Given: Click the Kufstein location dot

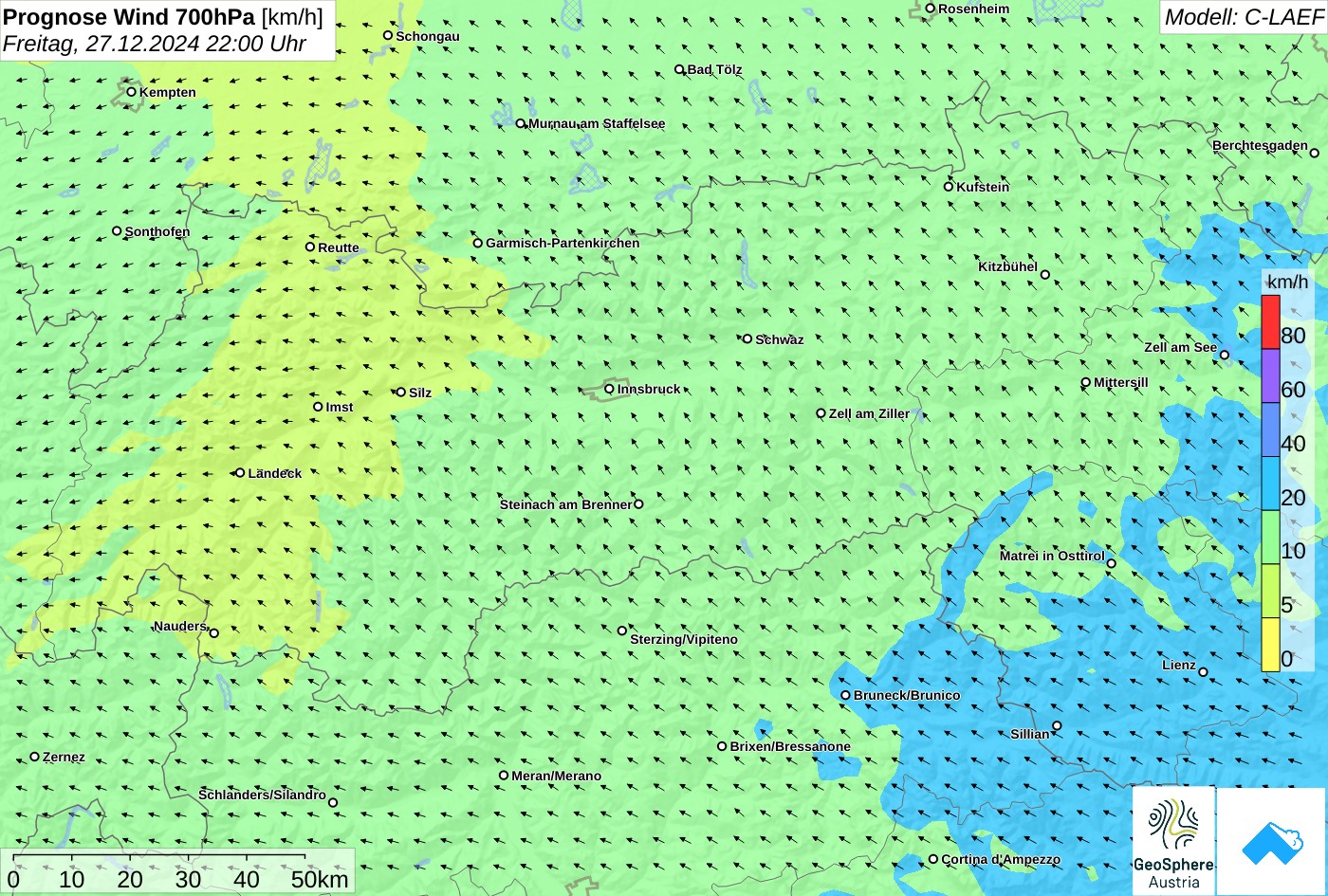Looking at the screenshot, I should point(948,187).
